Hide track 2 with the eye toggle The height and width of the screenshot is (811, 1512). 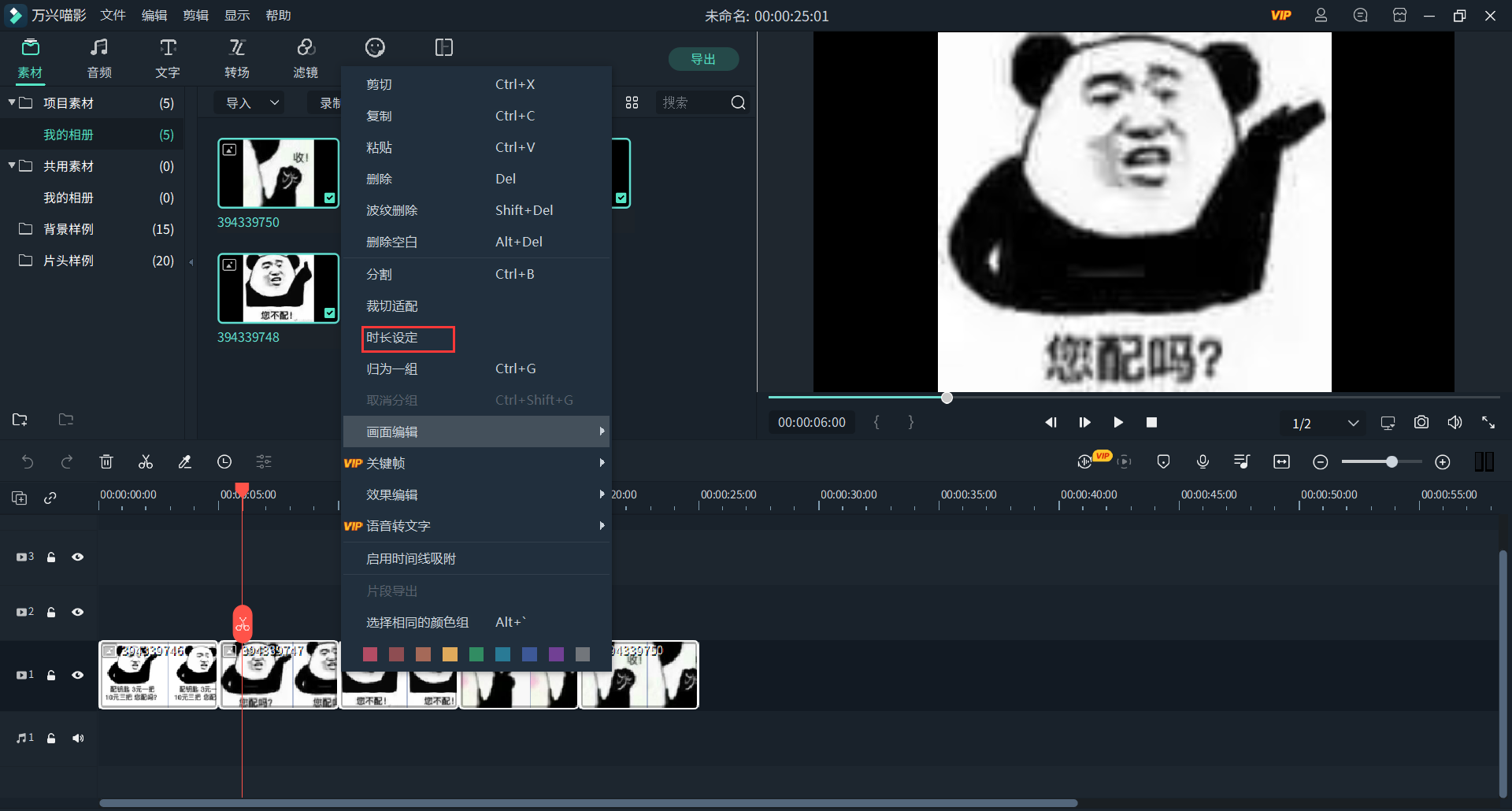point(78,612)
